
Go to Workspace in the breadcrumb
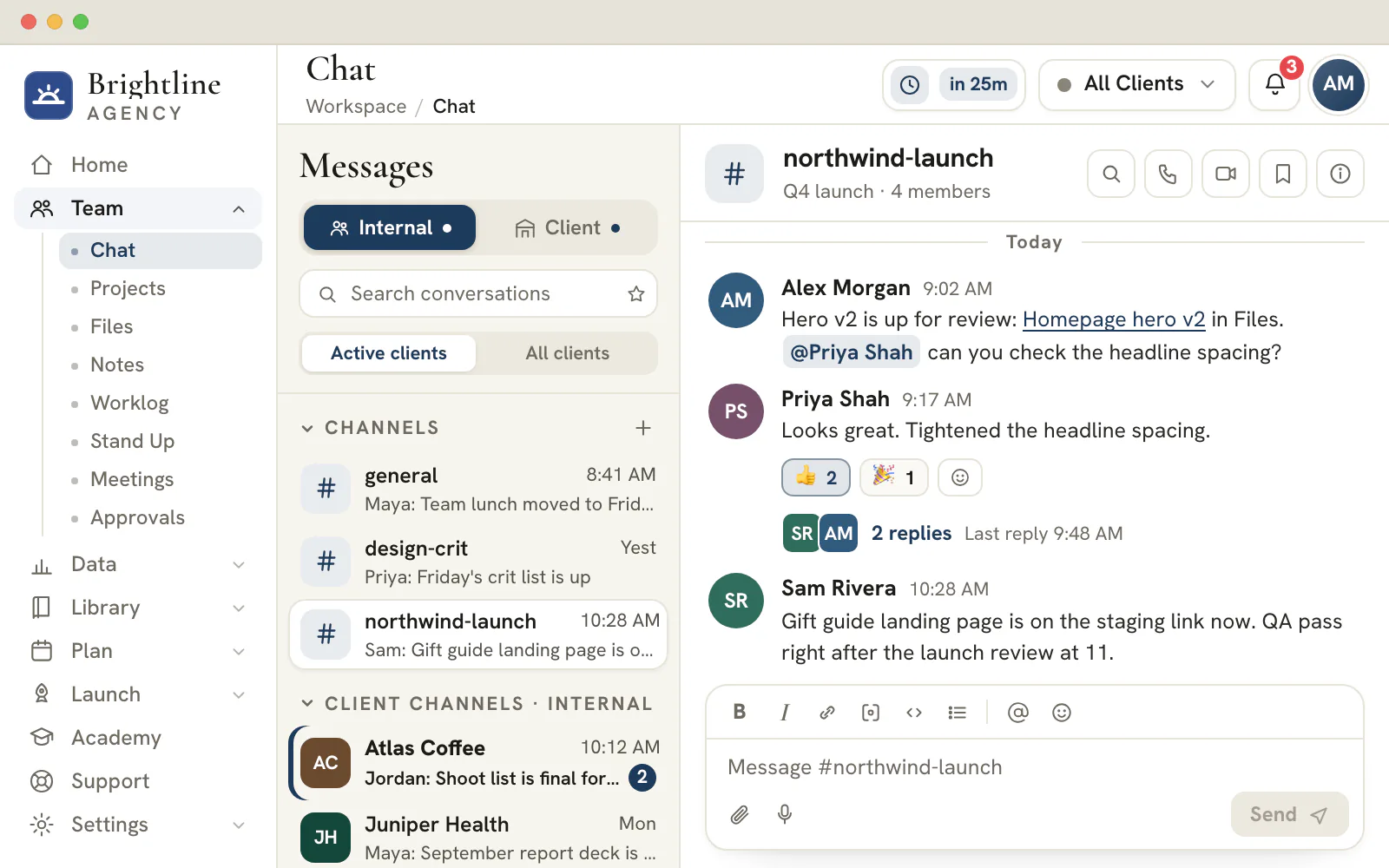356,107
